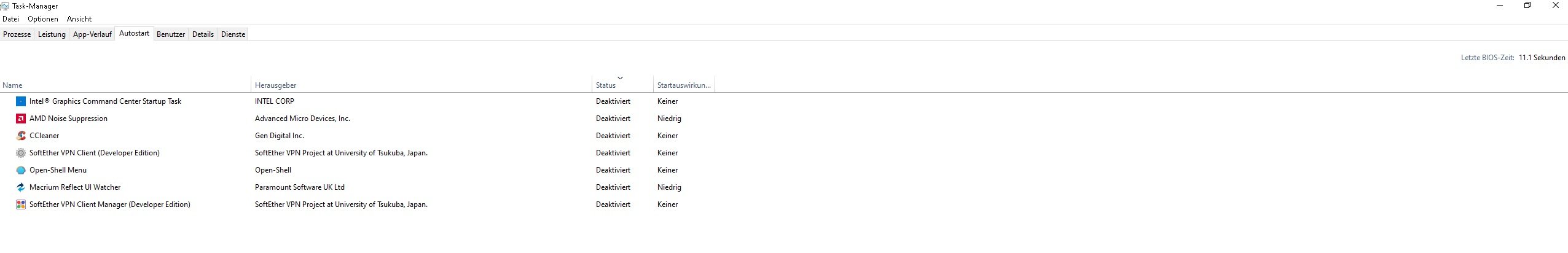Screen dimensions: 1568x253
Task: Select the AMD Noise Suppression entry
Action: (68, 119)
